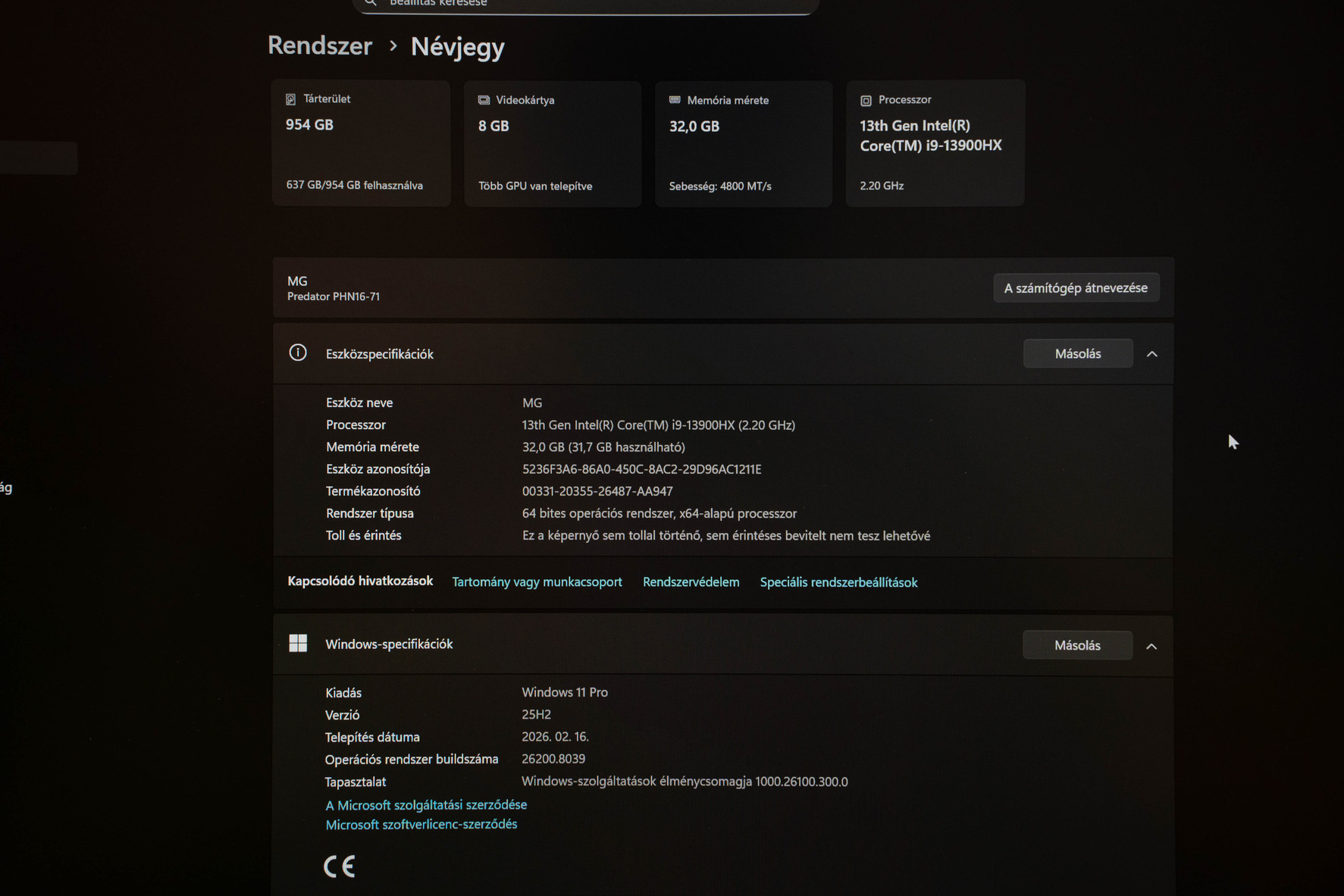The image size is (1344, 896).
Task: Click product ID 00331-20355-26487-AA947
Action: click(597, 491)
